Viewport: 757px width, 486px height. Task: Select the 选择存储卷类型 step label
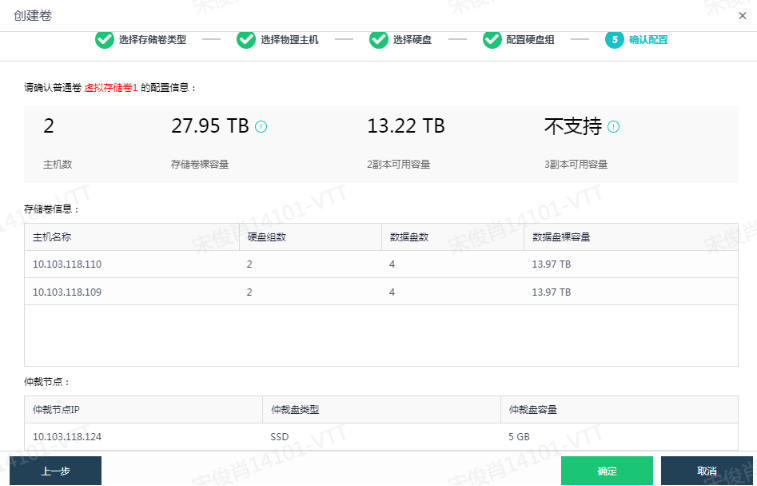click(x=152, y=40)
